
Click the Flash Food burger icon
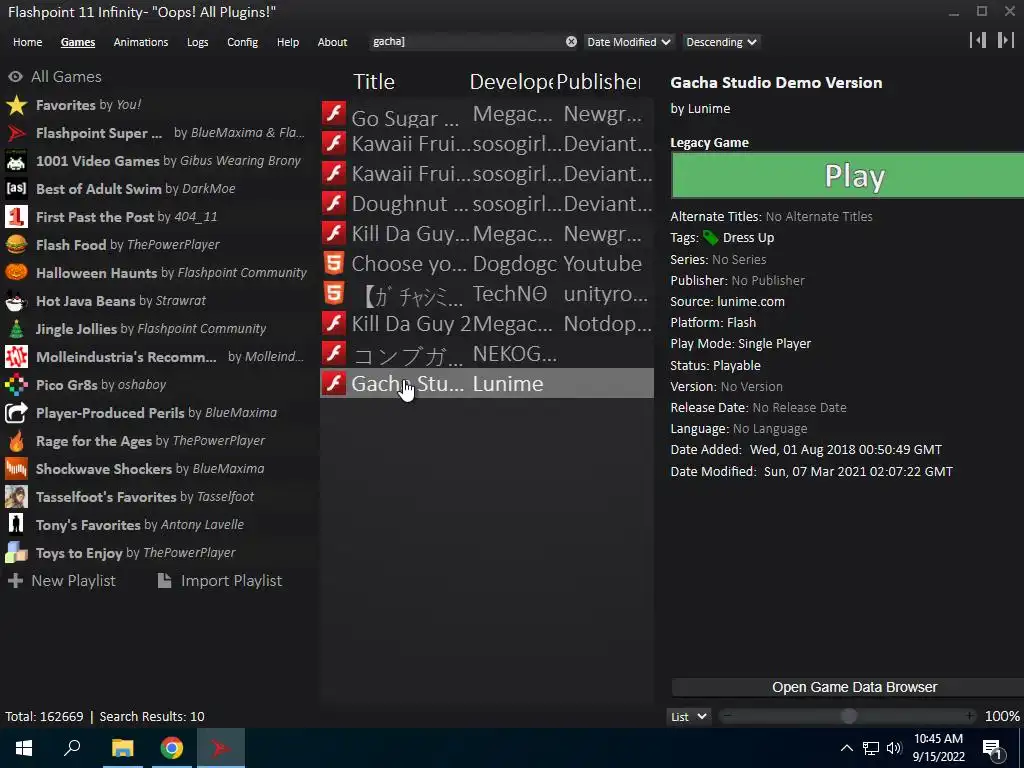click(x=16, y=245)
